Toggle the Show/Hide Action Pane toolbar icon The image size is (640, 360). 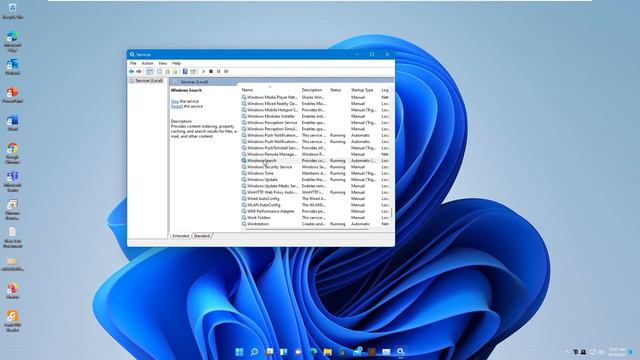click(x=193, y=71)
